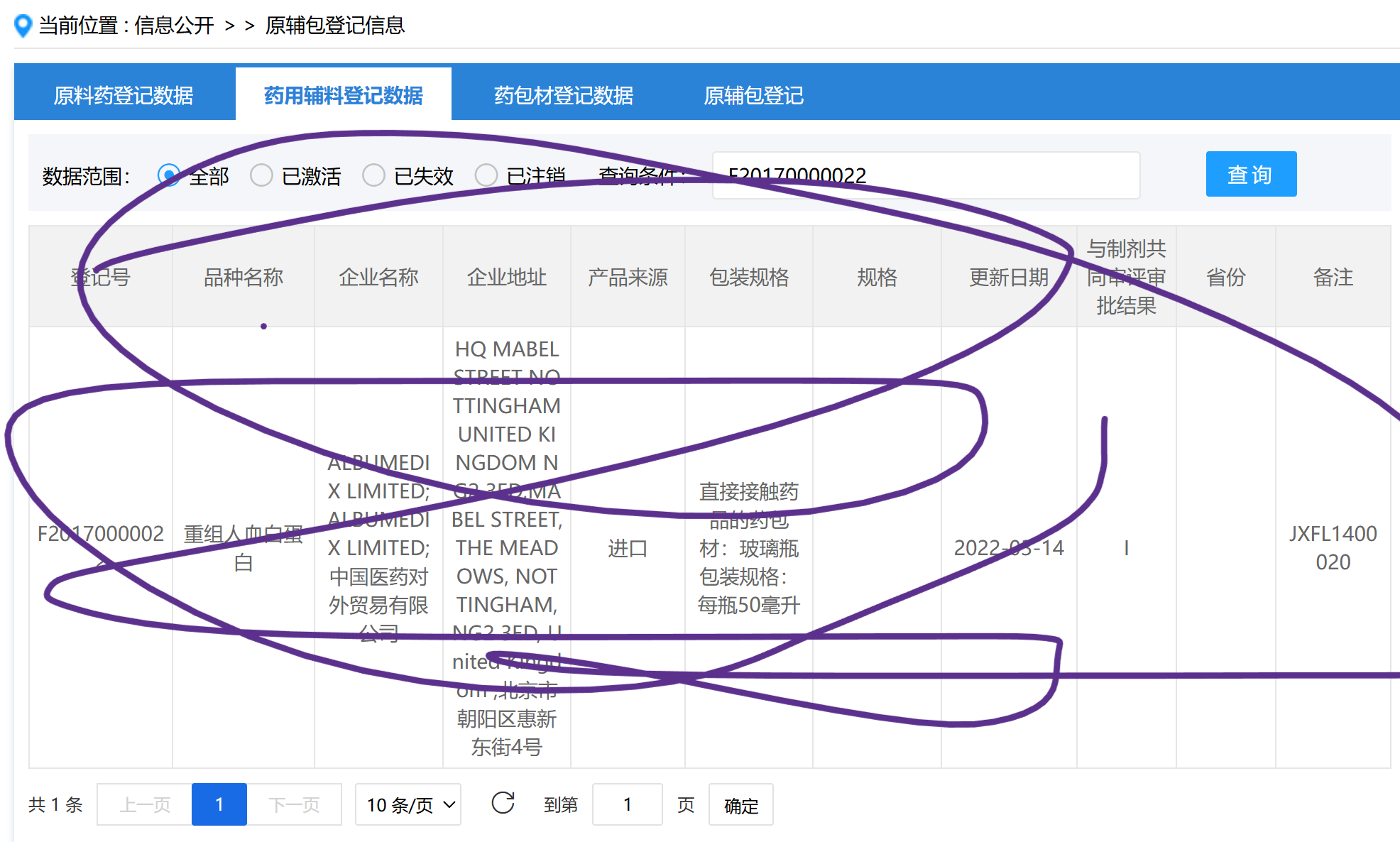Click page number 1 button
The height and width of the screenshot is (842, 1400).
219,804
